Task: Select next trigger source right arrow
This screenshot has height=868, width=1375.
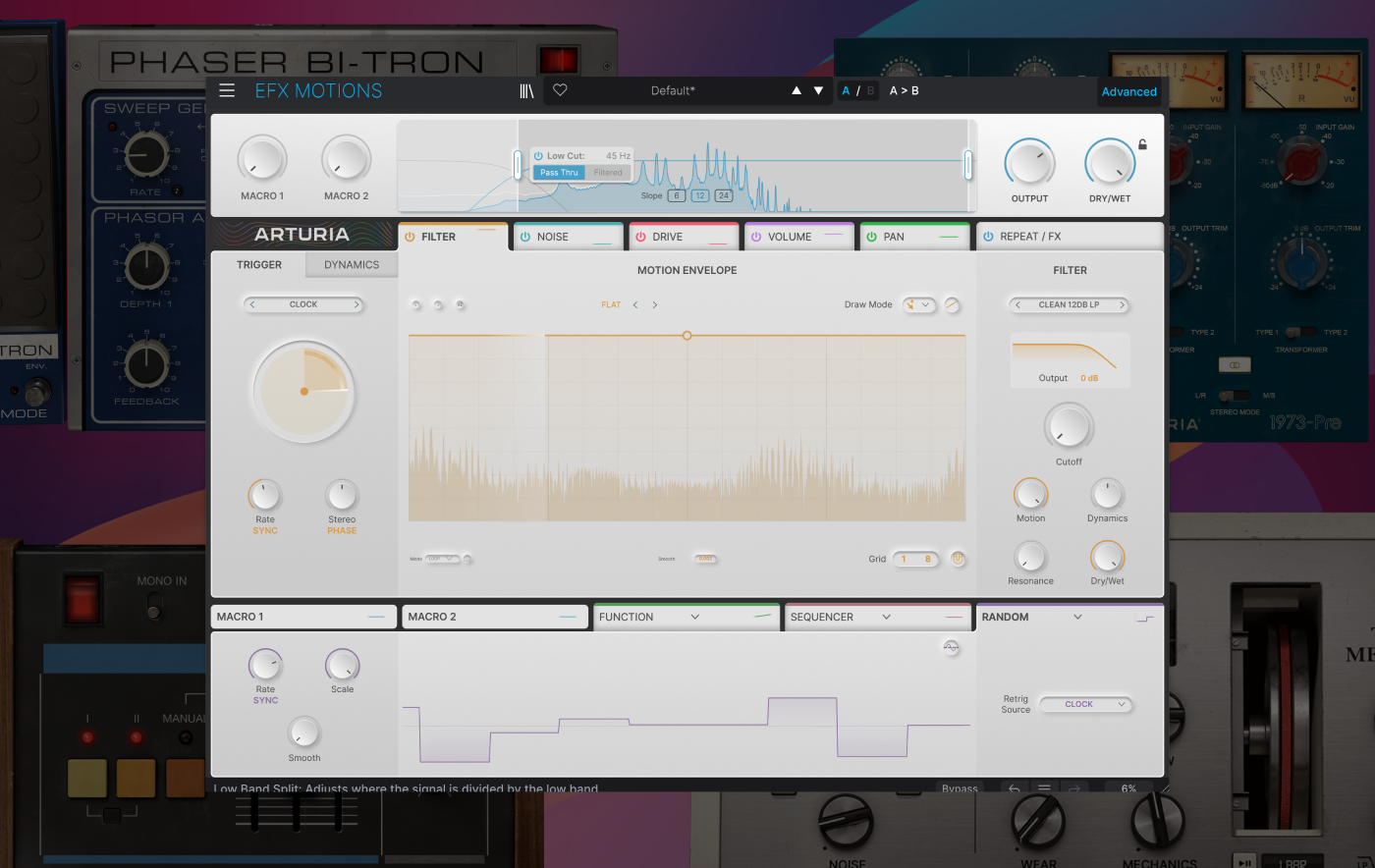Action: [356, 304]
